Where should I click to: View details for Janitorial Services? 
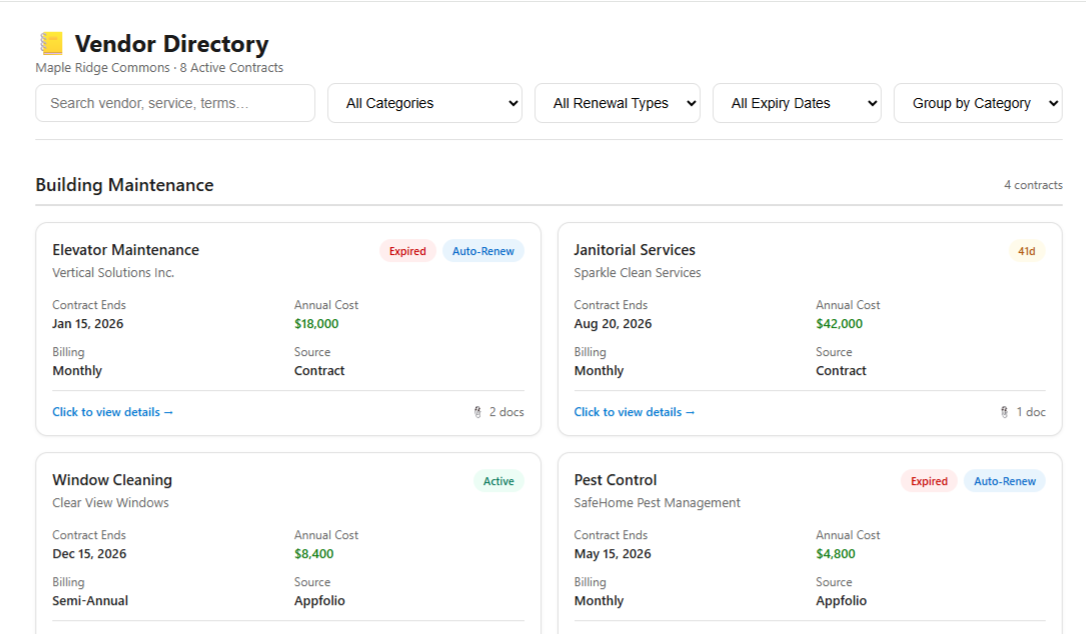(x=634, y=412)
